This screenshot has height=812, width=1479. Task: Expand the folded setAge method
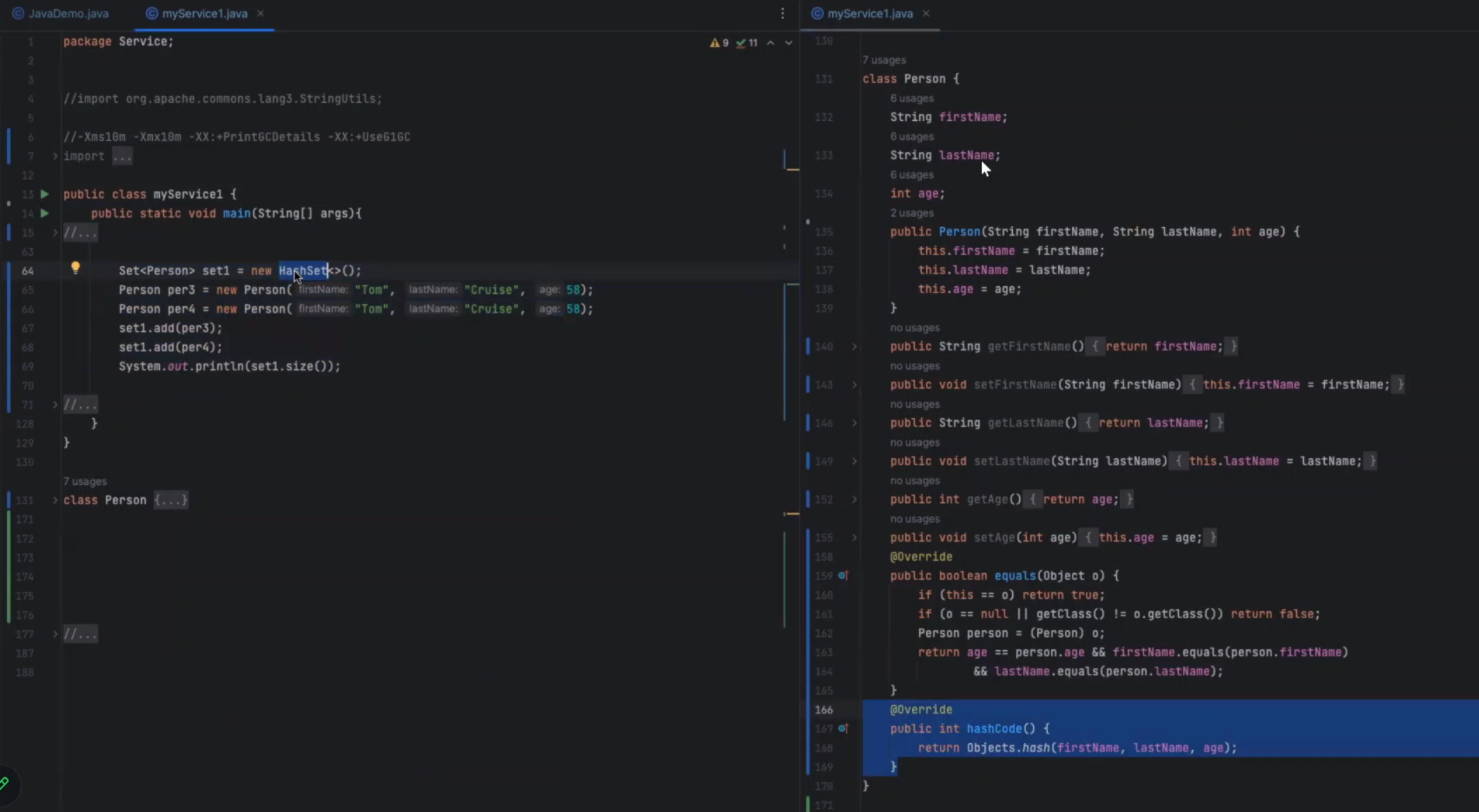pos(854,538)
